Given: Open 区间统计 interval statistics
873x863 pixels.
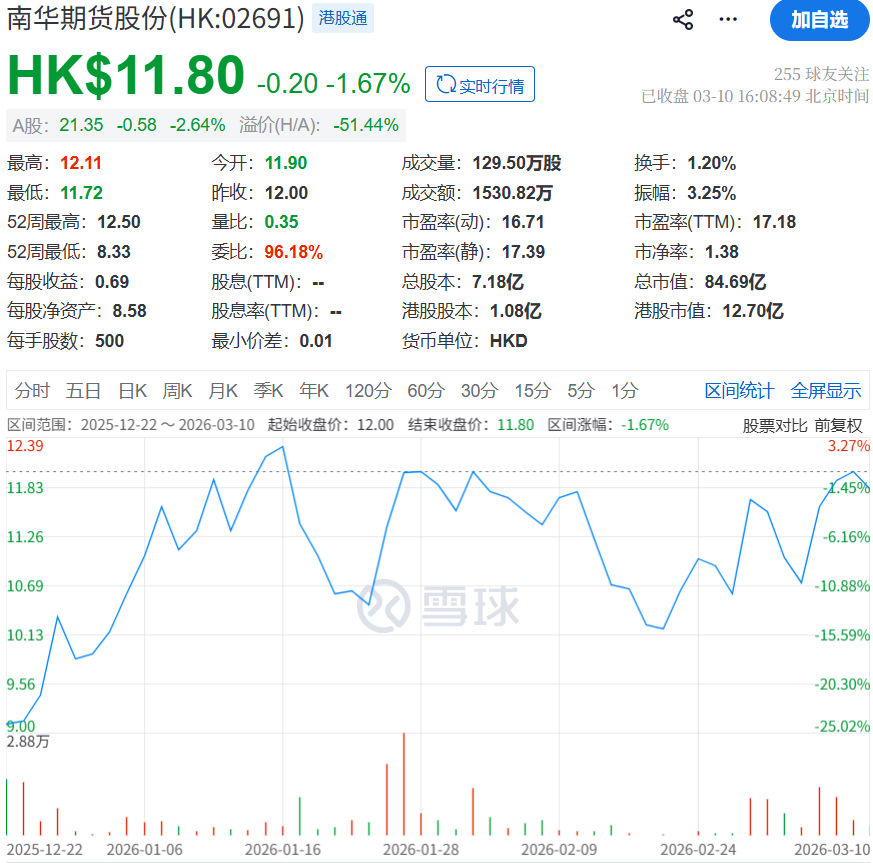Looking at the screenshot, I should coord(738,391).
